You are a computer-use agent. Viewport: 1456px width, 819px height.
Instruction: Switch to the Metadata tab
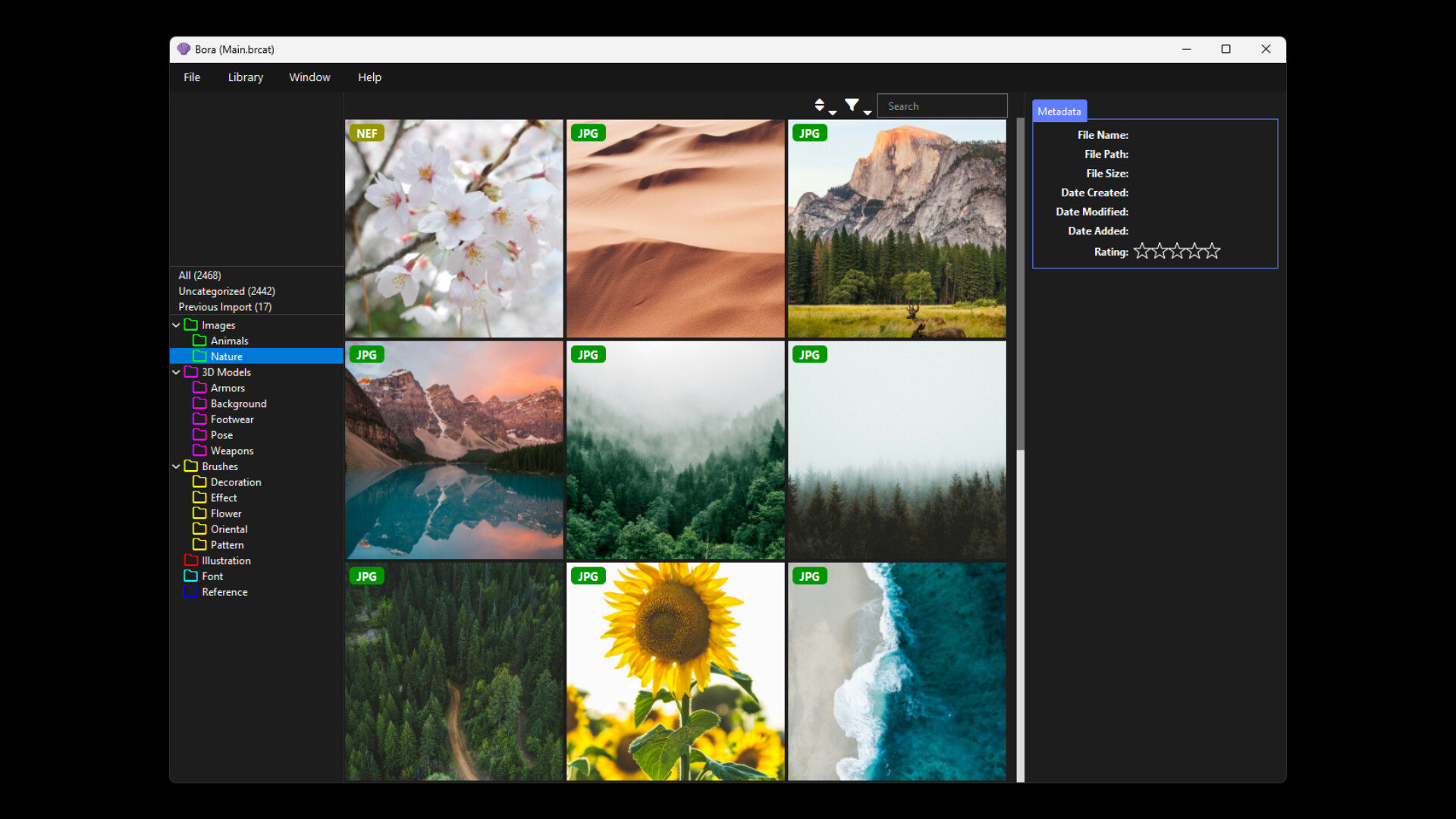point(1059,111)
